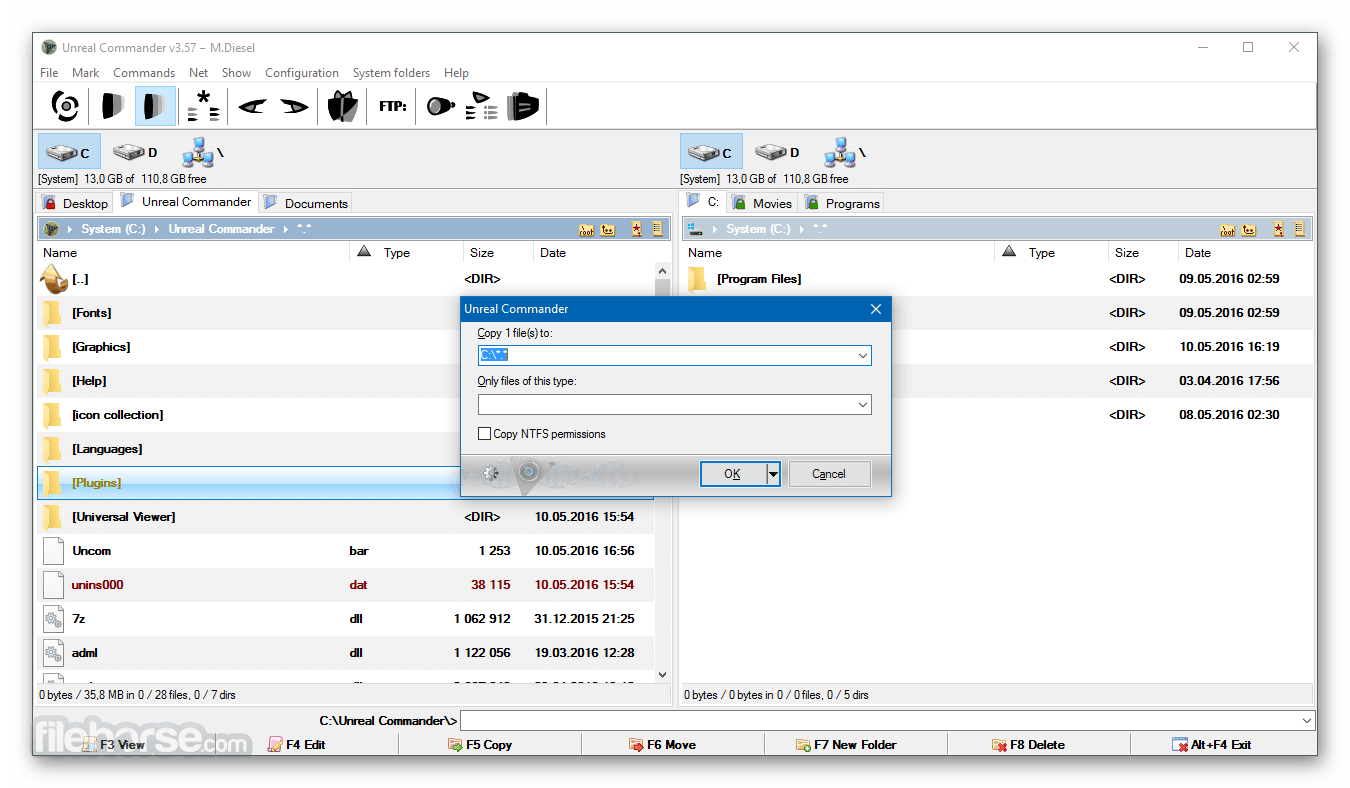Expand the 'Copy 1 file(s) to' destination dropdown
This screenshot has width=1350, height=788.
(x=862, y=355)
